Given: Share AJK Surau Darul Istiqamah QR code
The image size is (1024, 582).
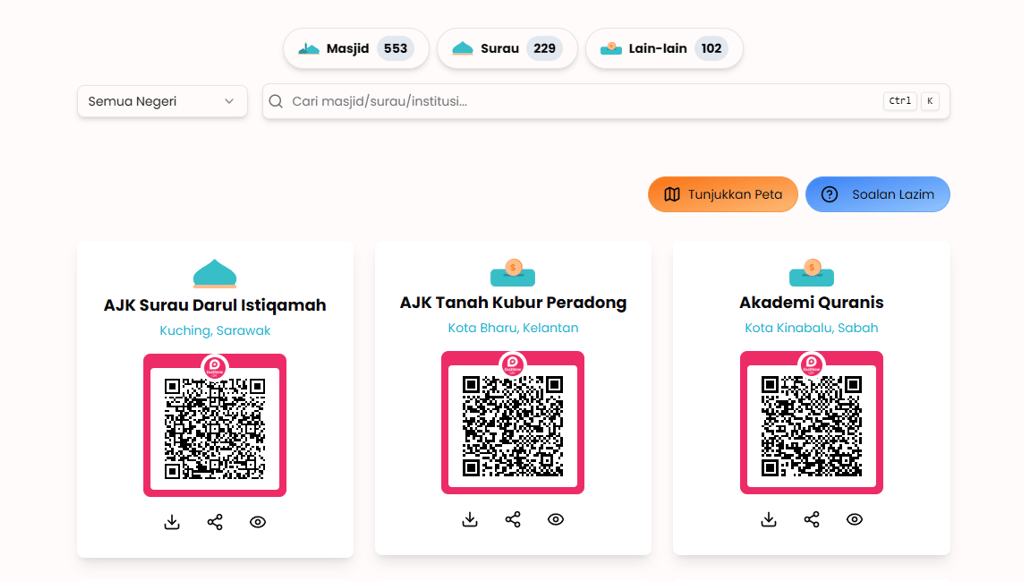Looking at the screenshot, I should 215,522.
